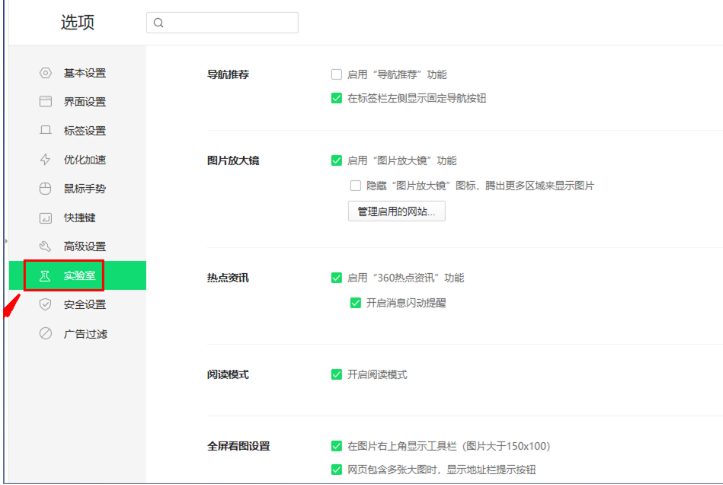Image resolution: width=723 pixels, height=485 pixels.
Task: Click the 广告过滤 block icon
Action: (x=45, y=333)
